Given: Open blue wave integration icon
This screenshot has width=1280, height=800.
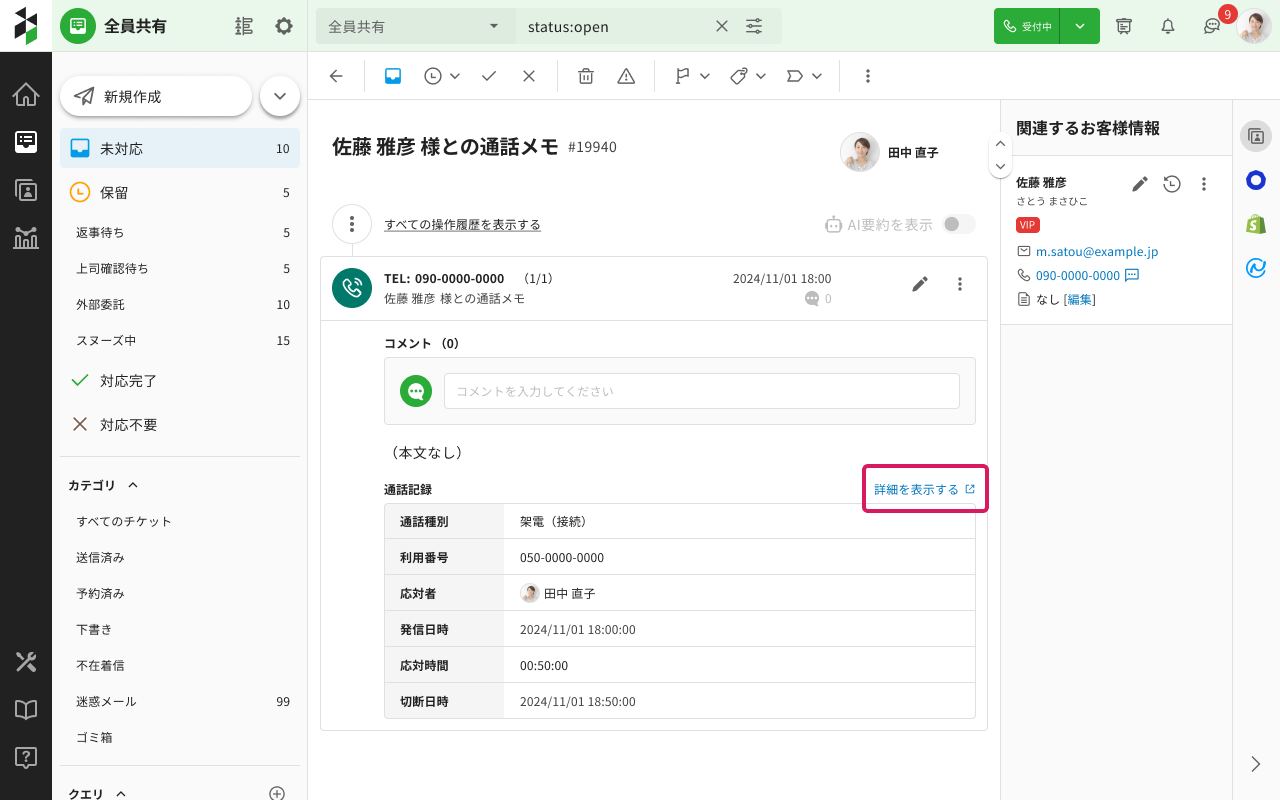Looking at the screenshot, I should tap(1256, 268).
